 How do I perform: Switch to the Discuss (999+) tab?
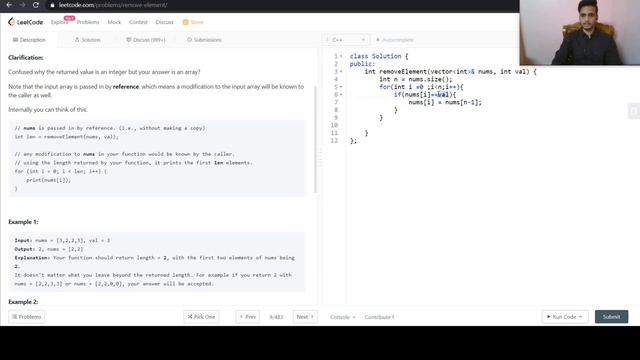pyautogui.click(x=146, y=40)
